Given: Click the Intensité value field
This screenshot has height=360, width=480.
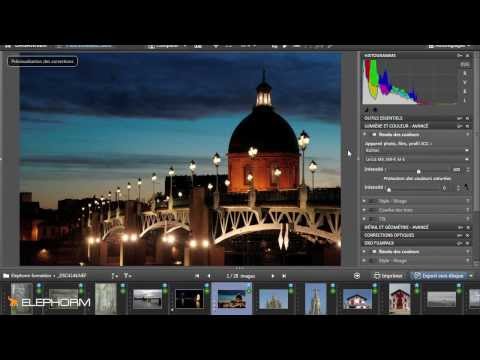Looking at the screenshot, I should [x=457, y=170].
